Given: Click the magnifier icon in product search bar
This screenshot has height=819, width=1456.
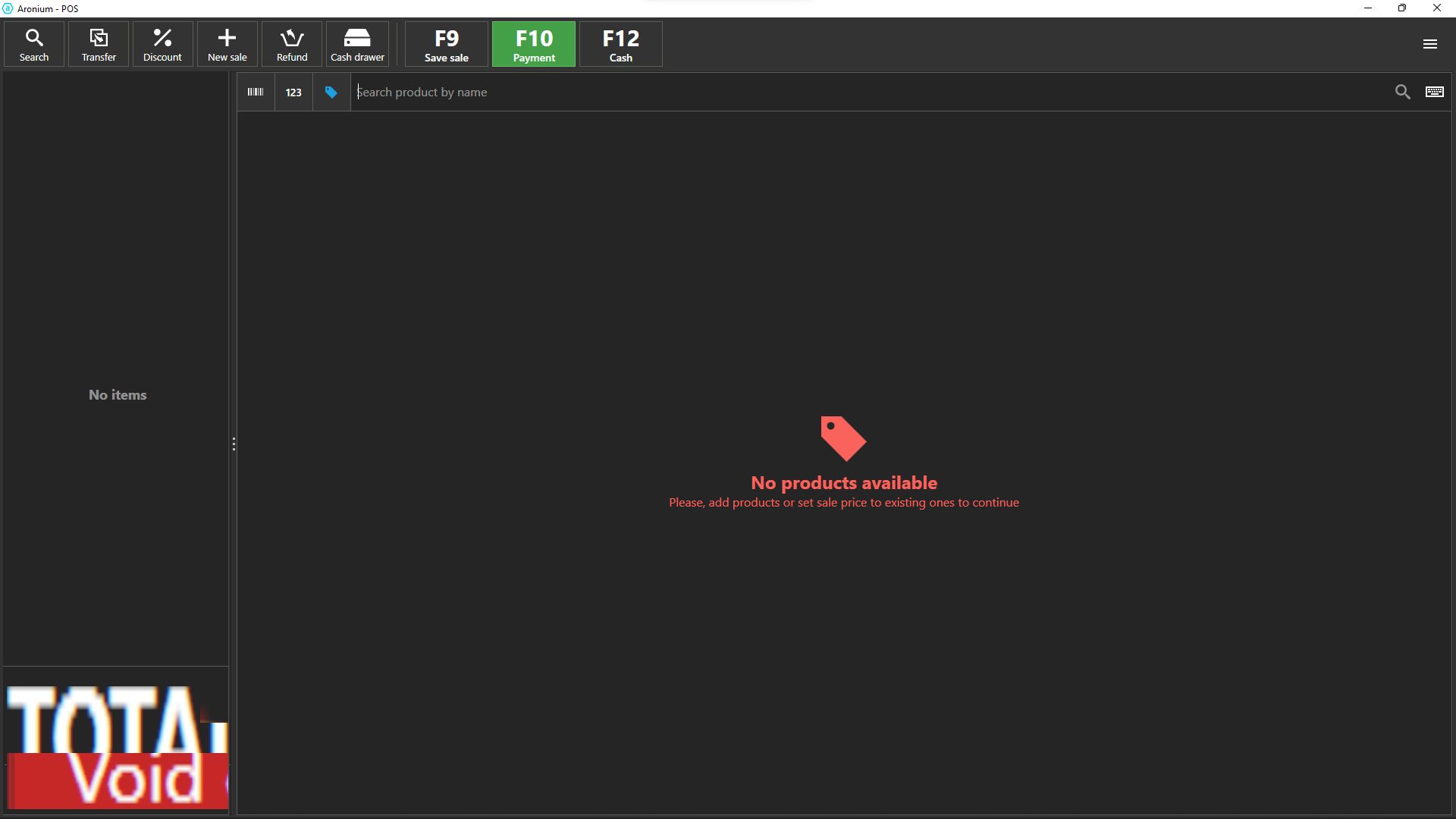Looking at the screenshot, I should pyautogui.click(x=1402, y=92).
